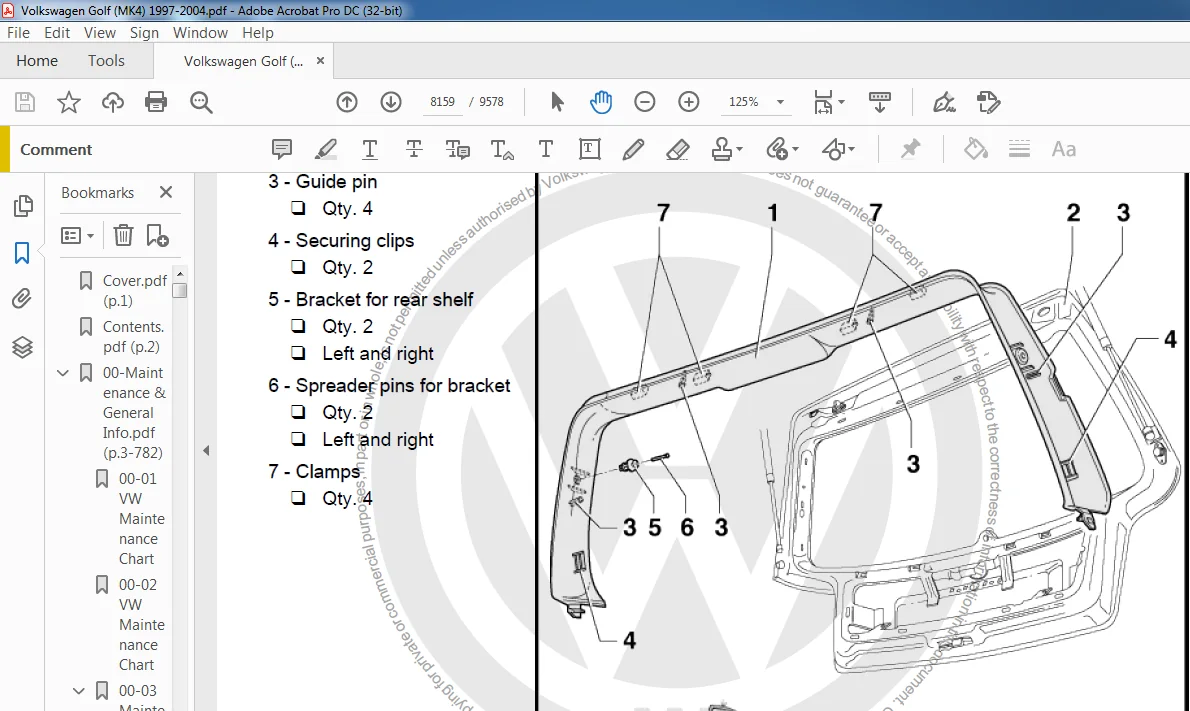This screenshot has width=1190, height=711.
Task: Open the zoom level dropdown arrow
Action: pos(779,102)
